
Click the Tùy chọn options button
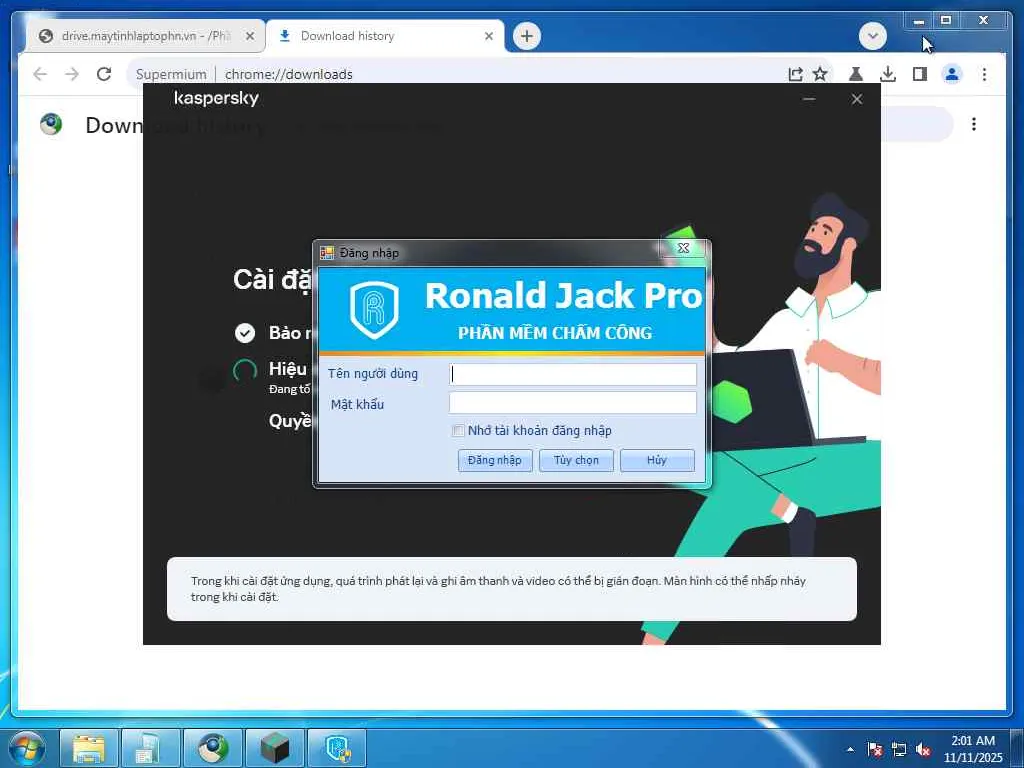[x=576, y=460]
